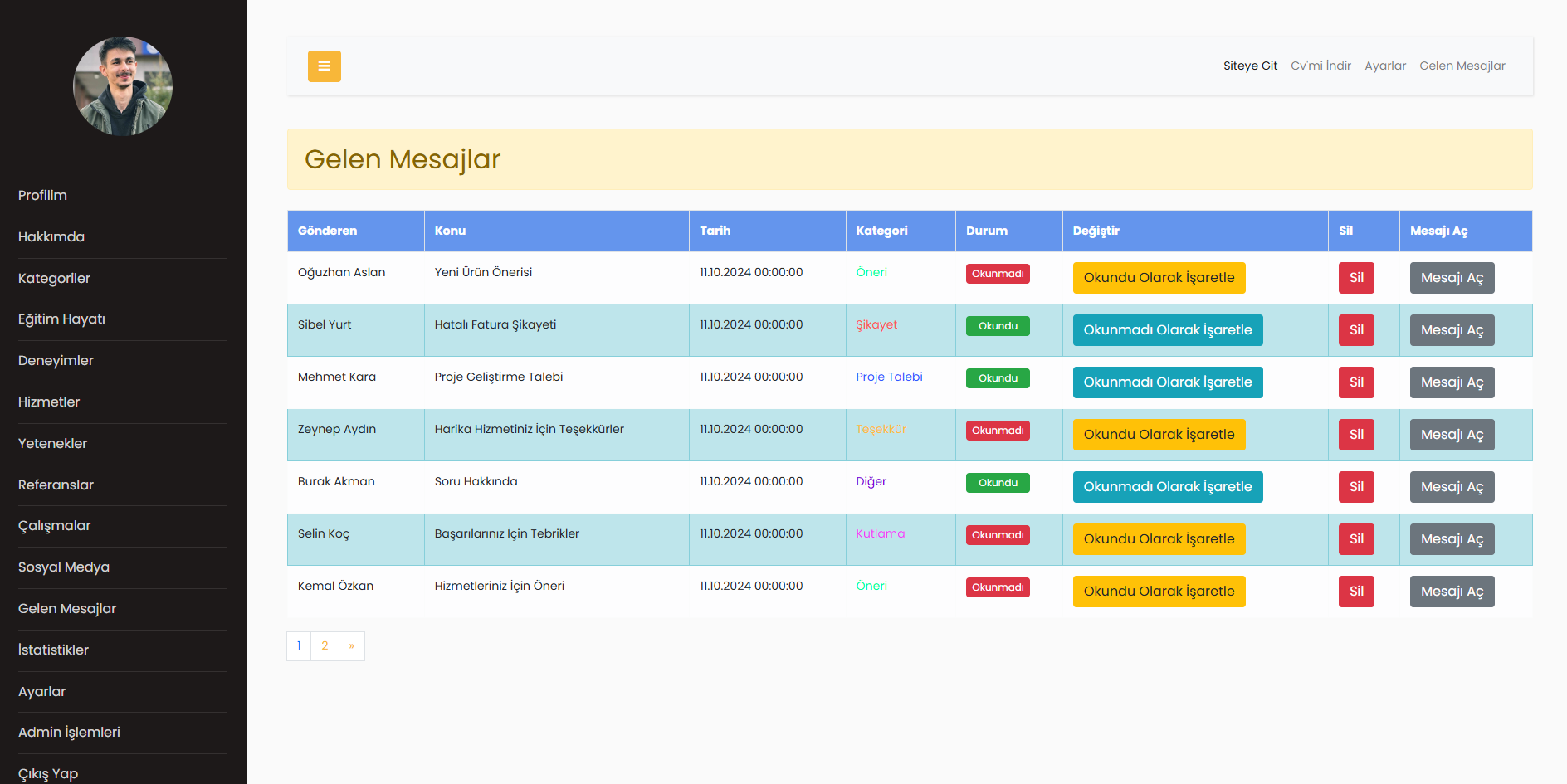Open Selin Koç's message

[1451, 539]
